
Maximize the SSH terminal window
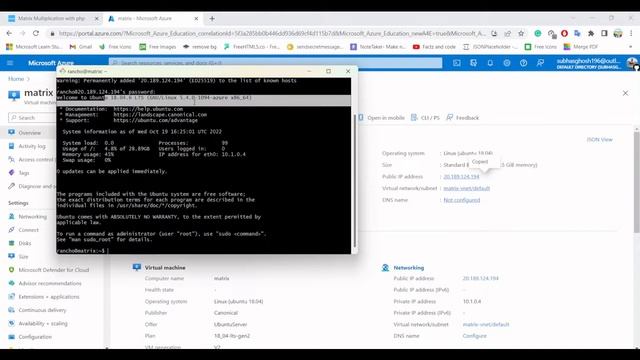click(329, 71)
